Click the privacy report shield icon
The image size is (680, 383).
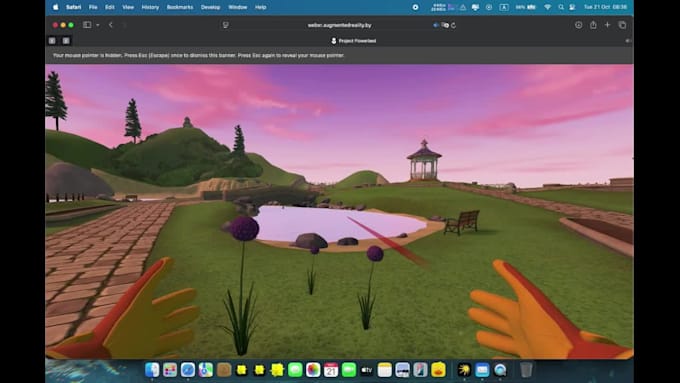[226, 25]
